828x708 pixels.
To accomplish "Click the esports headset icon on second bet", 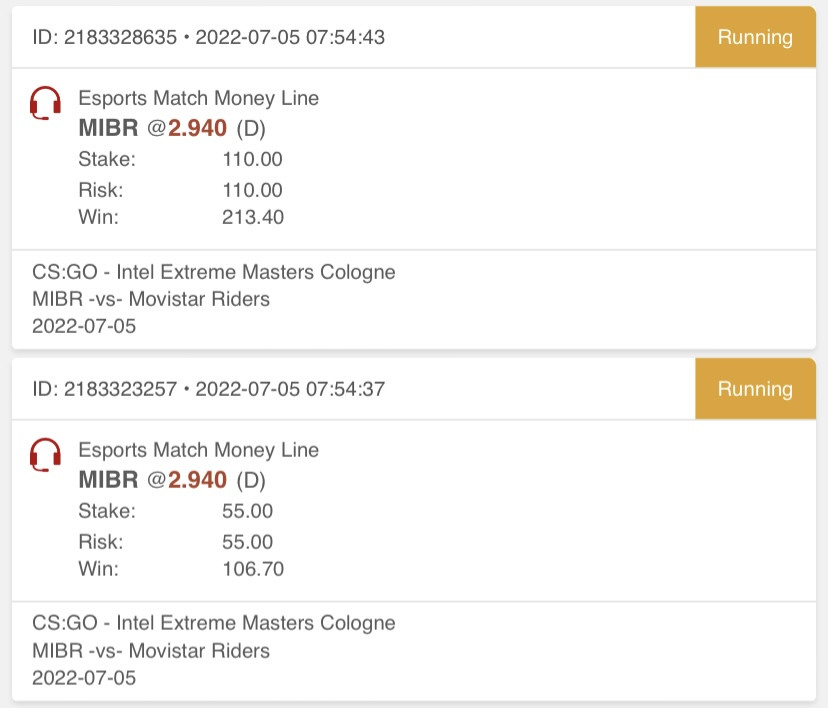I will coord(45,455).
